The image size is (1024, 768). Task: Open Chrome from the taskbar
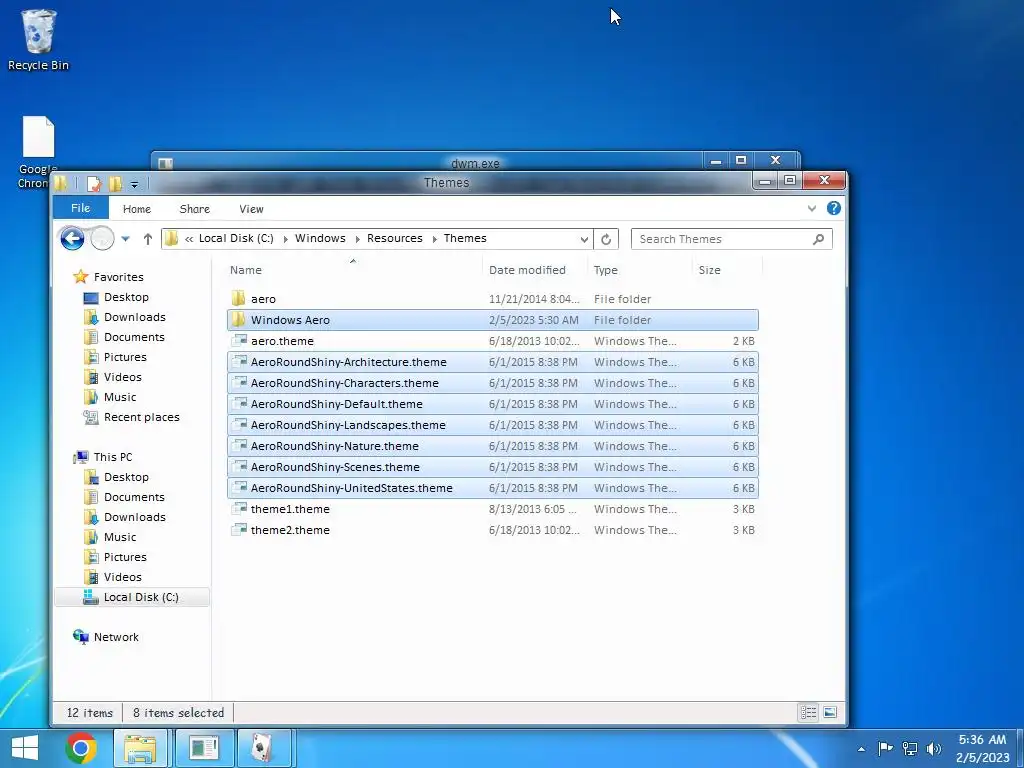(x=81, y=748)
